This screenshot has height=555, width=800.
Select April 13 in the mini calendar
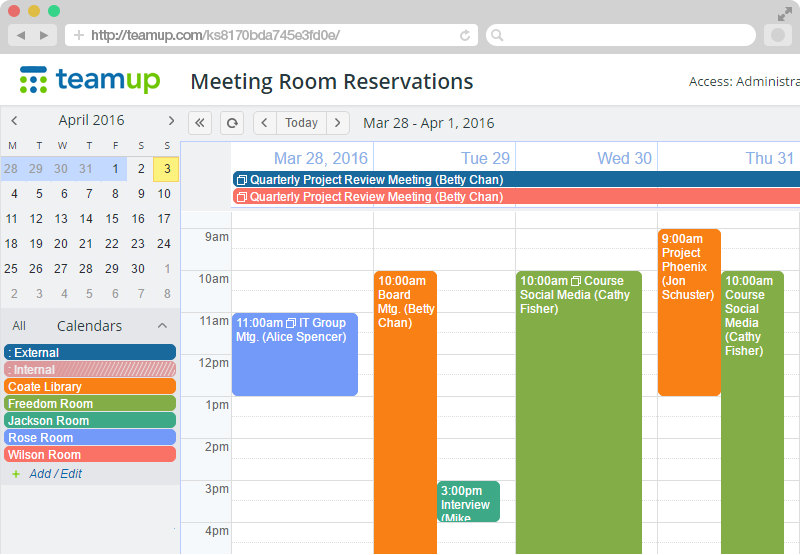click(61, 219)
